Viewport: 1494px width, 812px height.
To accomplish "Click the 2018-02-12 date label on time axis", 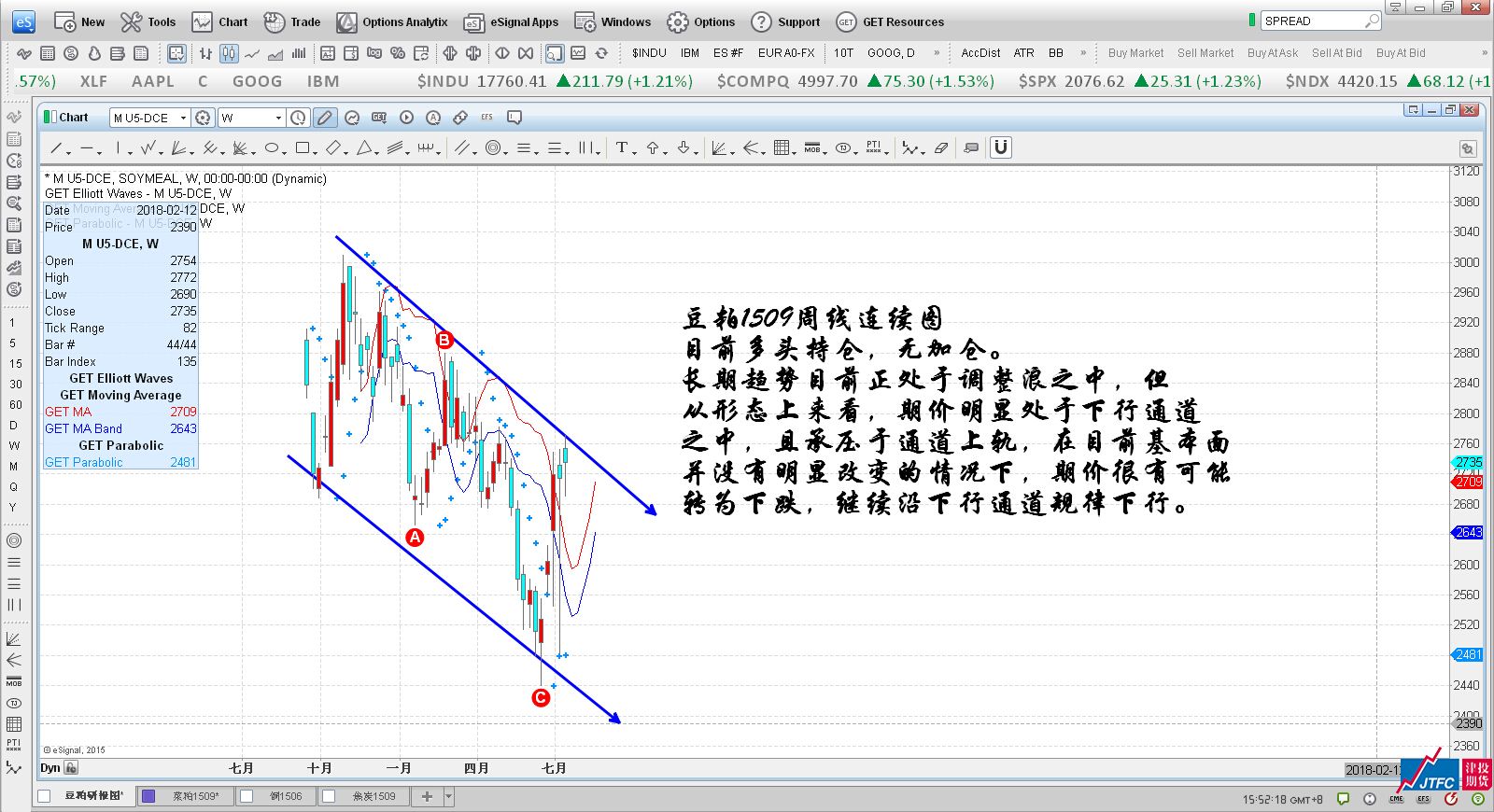I will pos(1371,770).
